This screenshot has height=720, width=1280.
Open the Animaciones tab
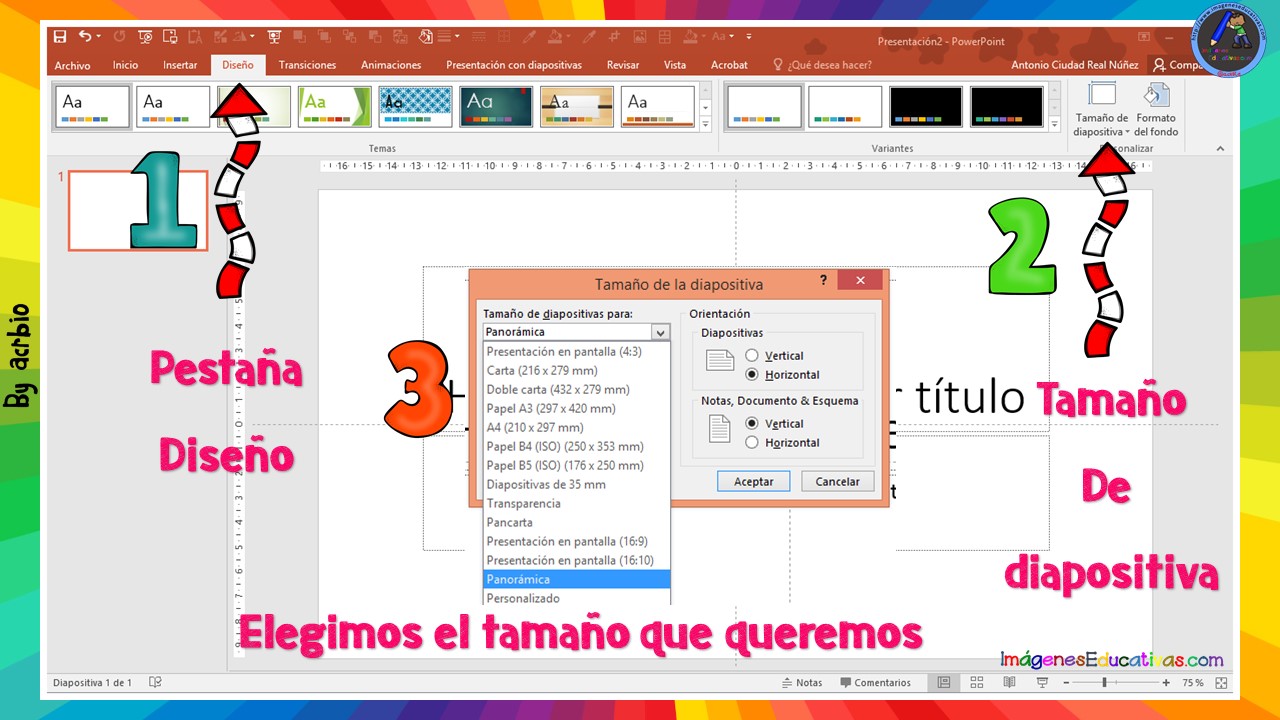pos(391,65)
